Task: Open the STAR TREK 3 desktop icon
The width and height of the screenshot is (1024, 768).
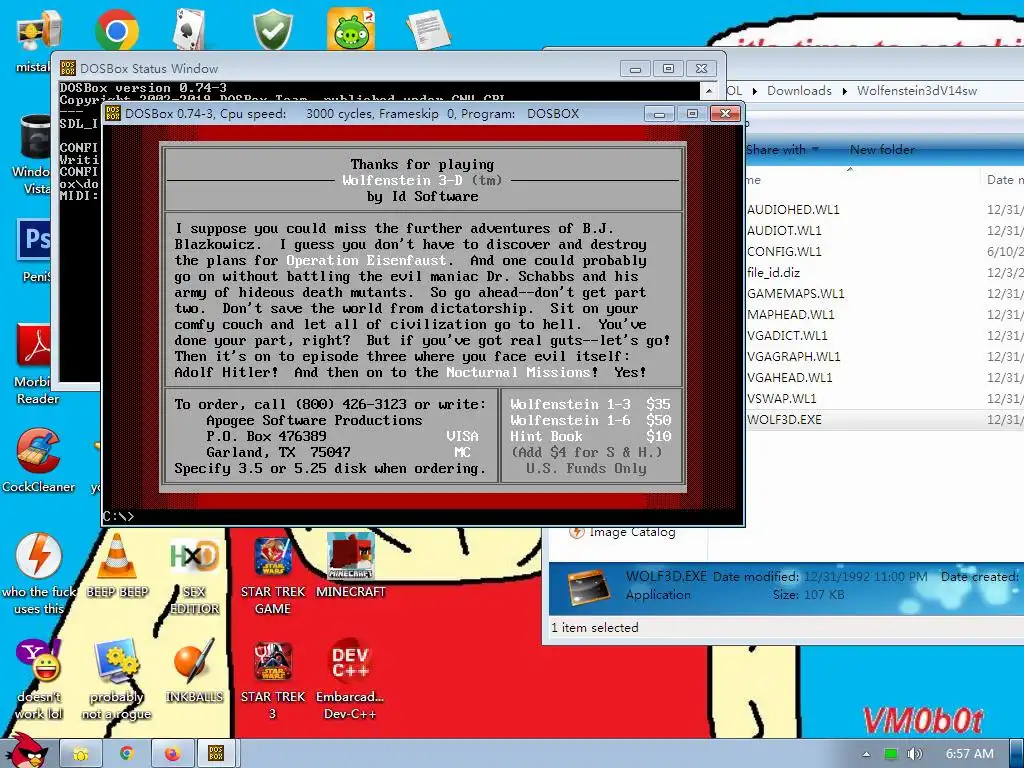Action: (x=273, y=661)
